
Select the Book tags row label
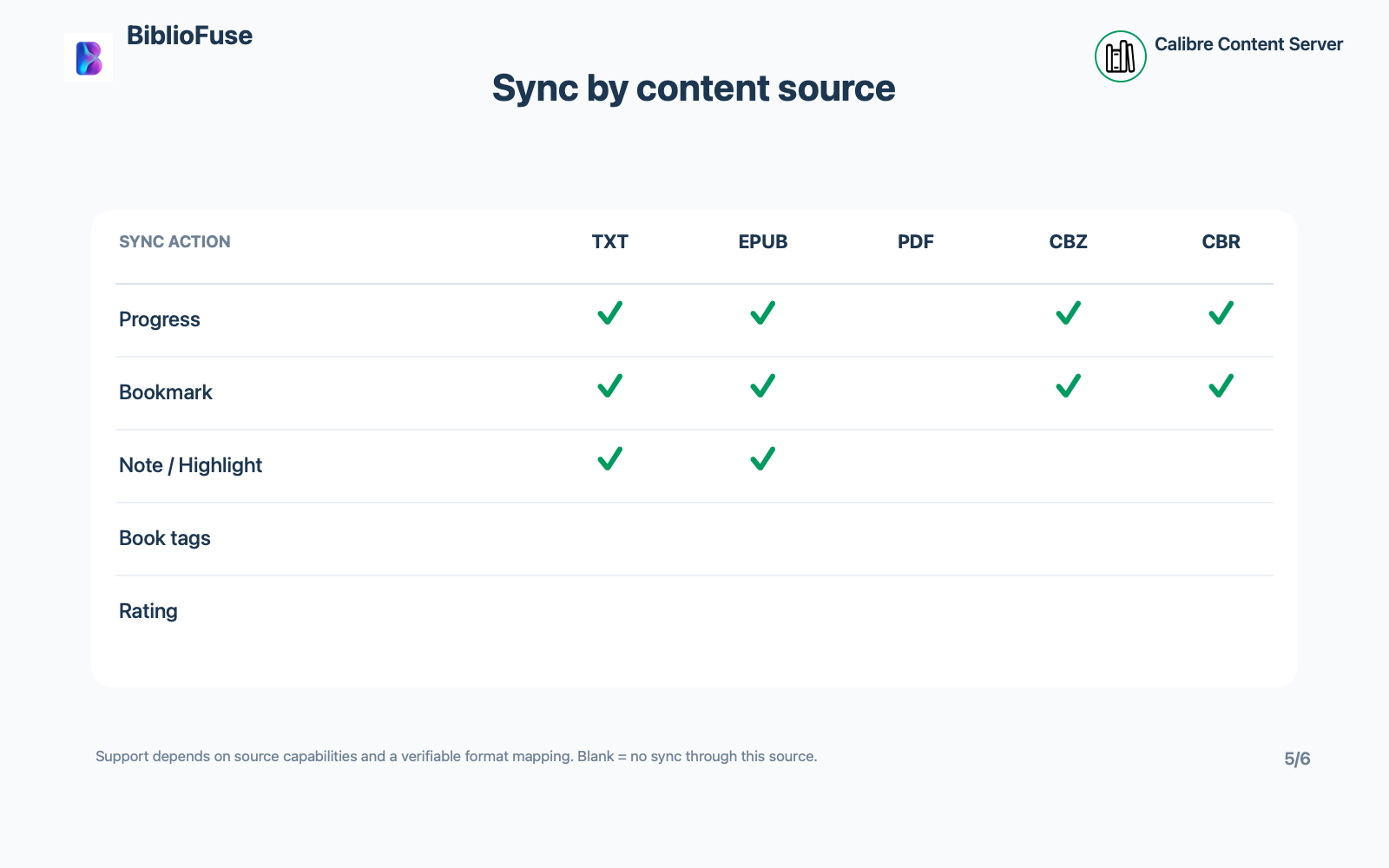tap(165, 538)
